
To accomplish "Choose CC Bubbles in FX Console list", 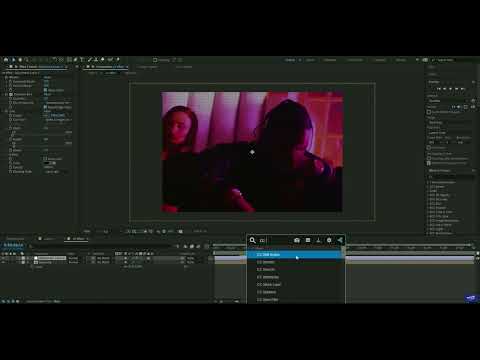I will pyautogui.click(x=296, y=292).
